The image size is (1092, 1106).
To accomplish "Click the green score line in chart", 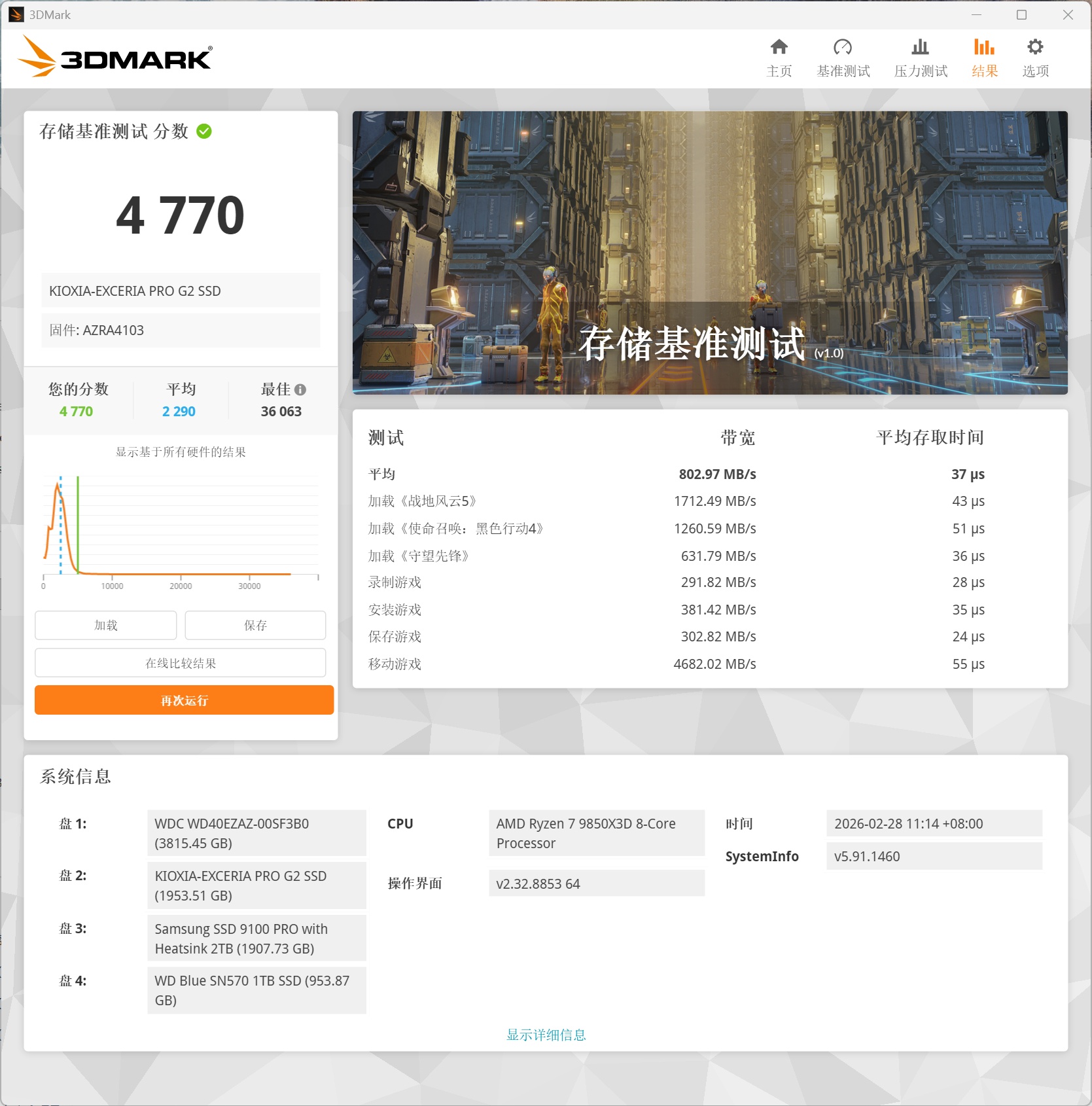I will pos(78,524).
